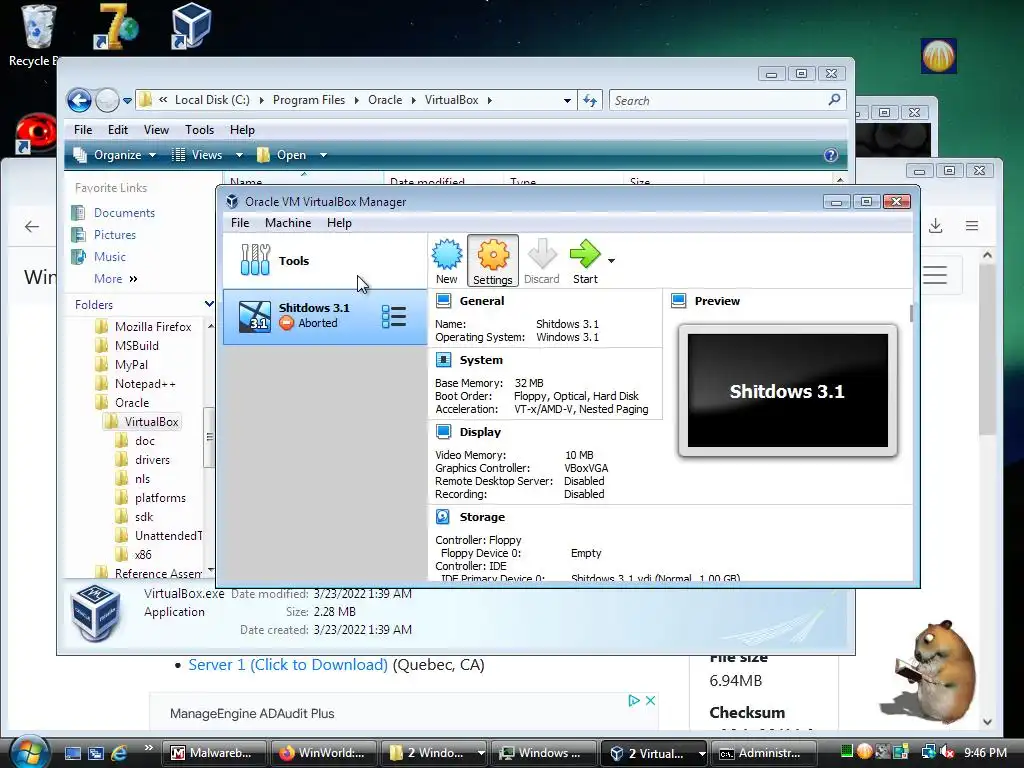Viewport: 1024px width, 768px height.
Task: Click the Storage section icon
Action: 443,517
